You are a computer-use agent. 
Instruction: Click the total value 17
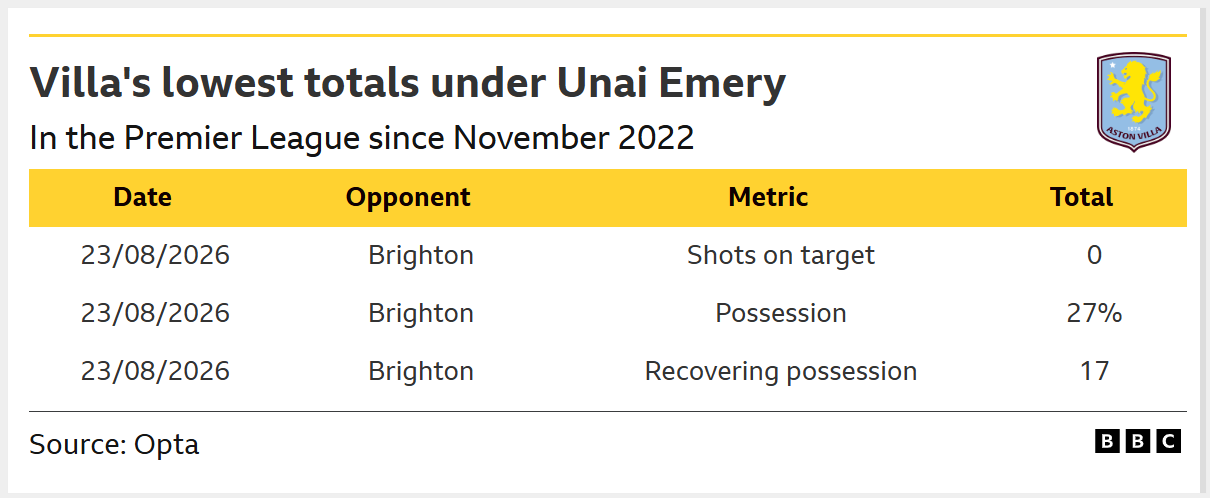[1095, 371]
